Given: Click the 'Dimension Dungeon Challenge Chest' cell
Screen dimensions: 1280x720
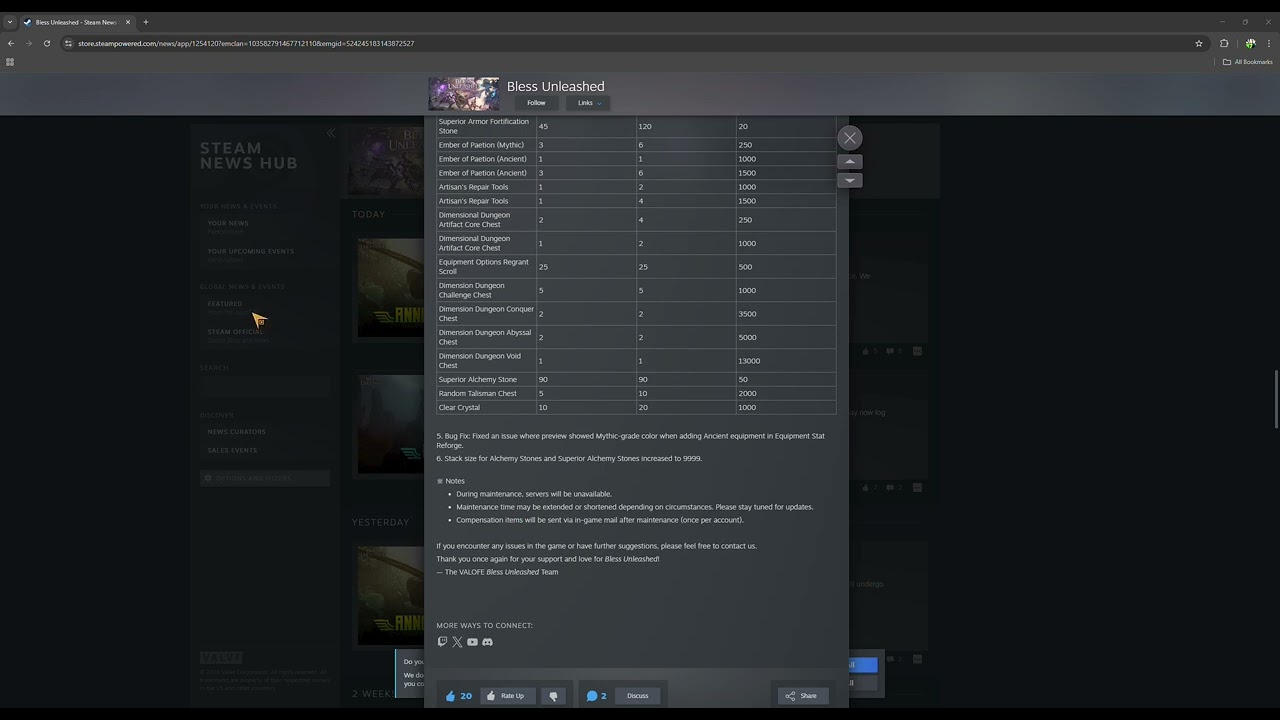Looking at the screenshot, I should tap(486, 290).
